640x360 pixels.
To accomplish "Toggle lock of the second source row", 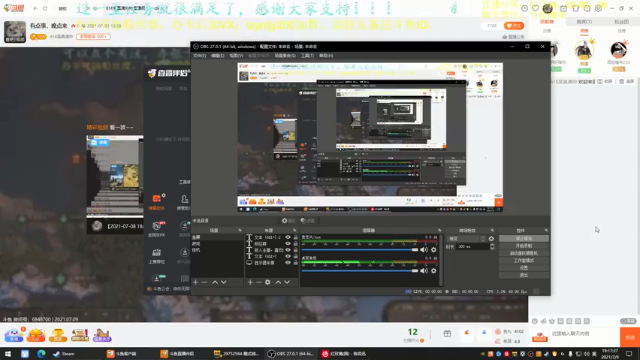I will [296, 244].
